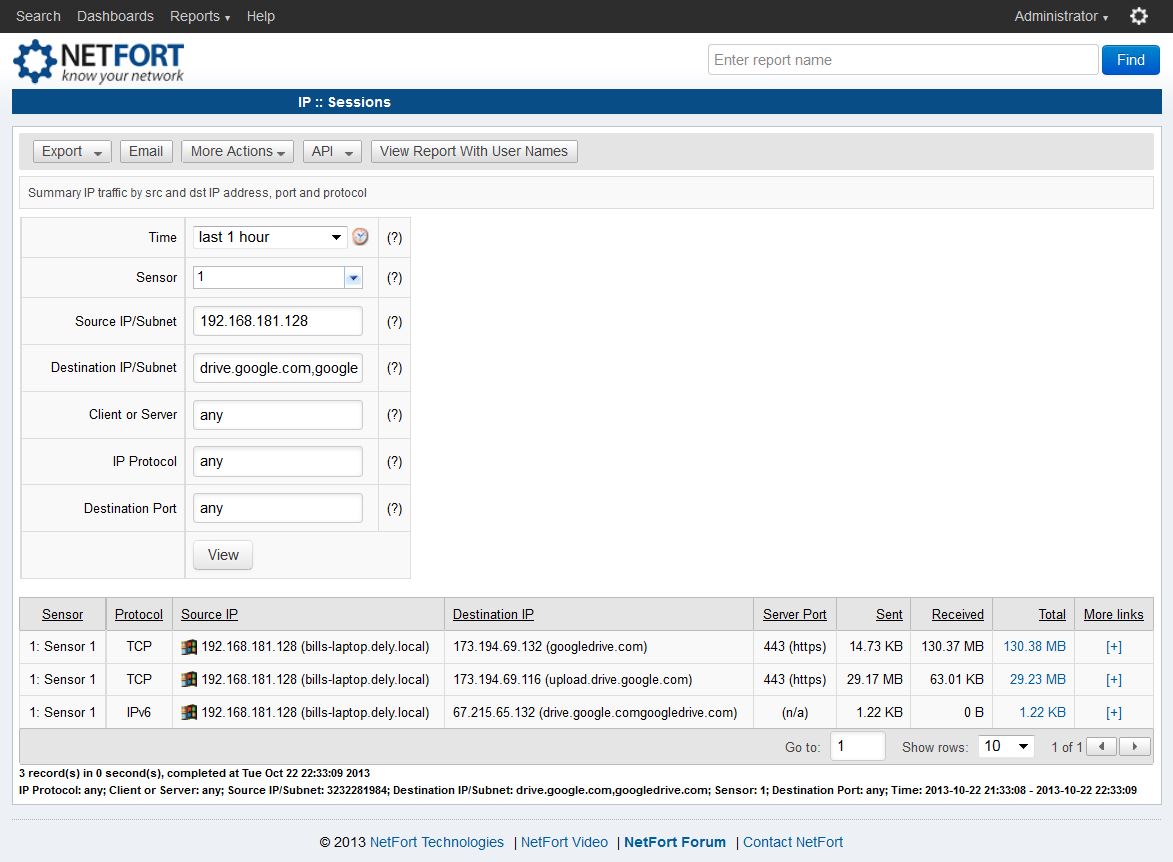Open the settings gear icon
Image resolution: width=1173 pixels, height=862 pixels.
(1139, 16)
